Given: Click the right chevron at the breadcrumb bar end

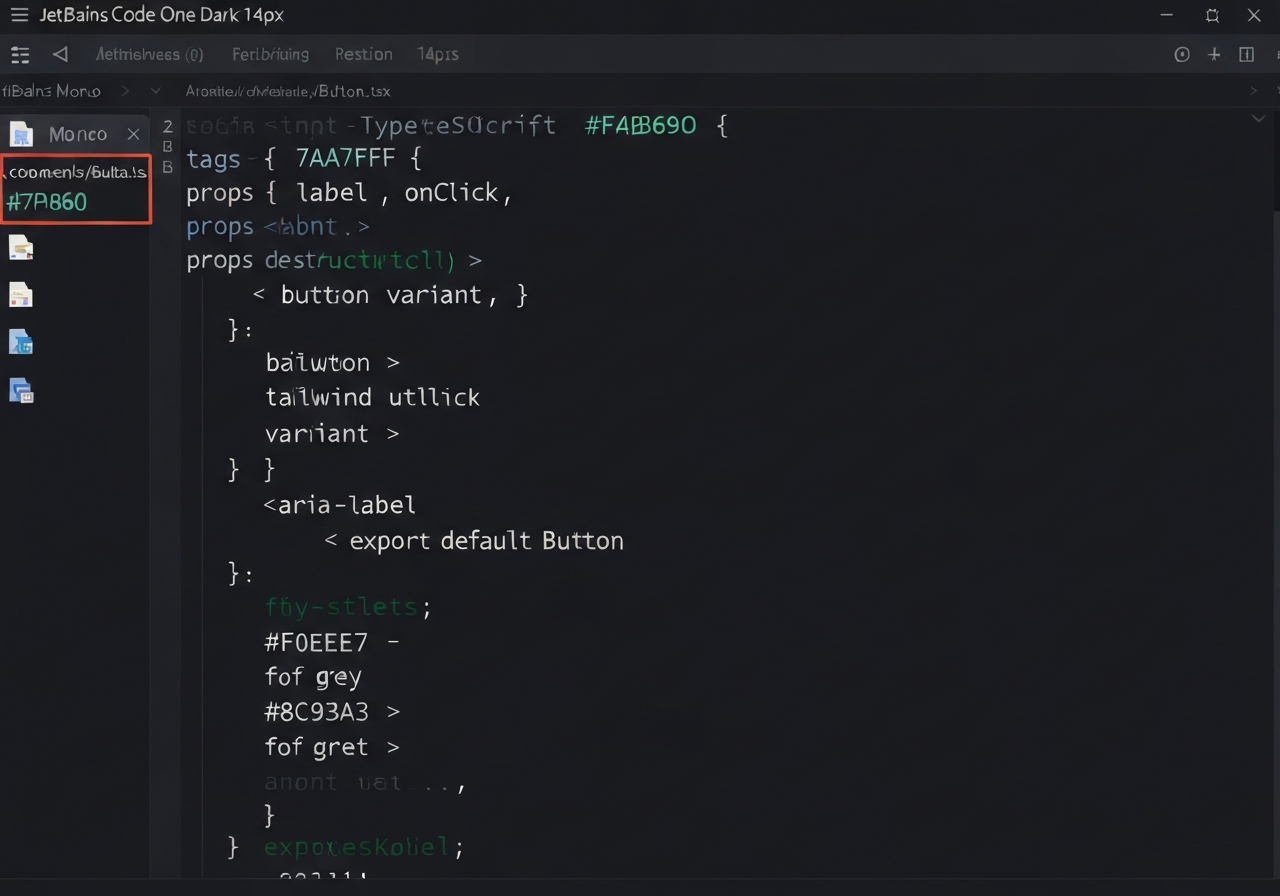Looking at the screenshot, I should click(x=1254, y=91).
